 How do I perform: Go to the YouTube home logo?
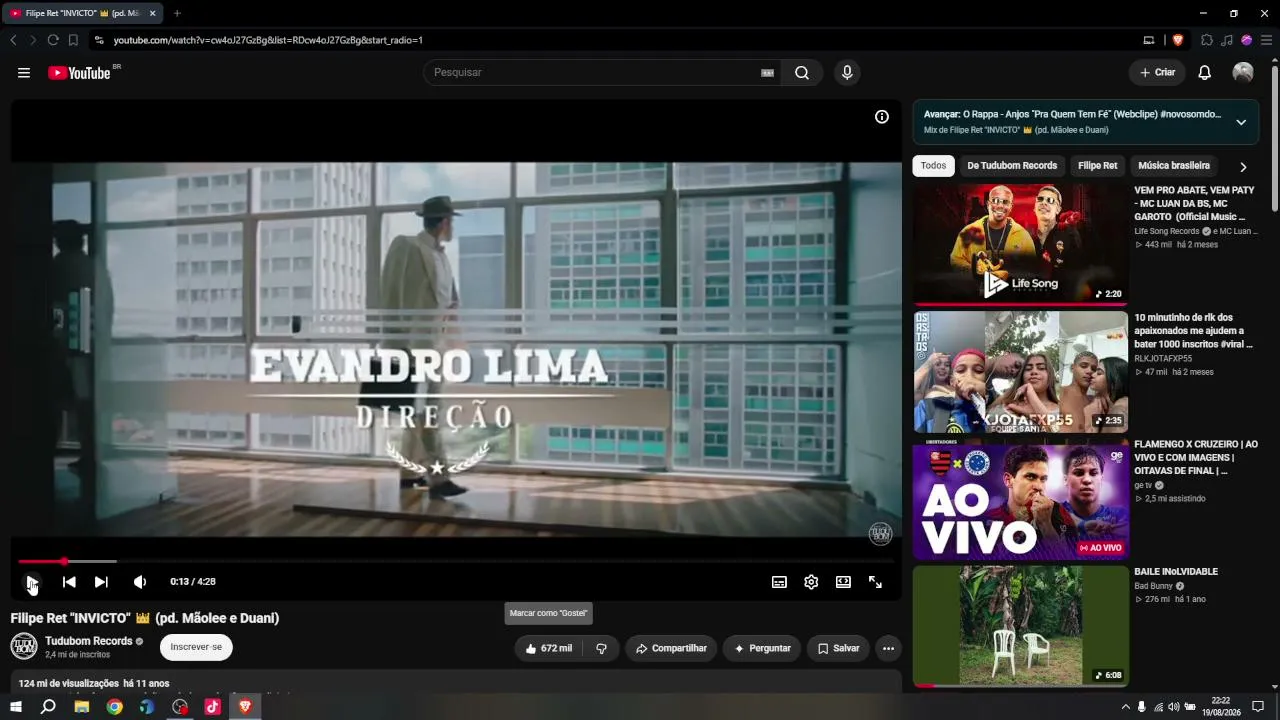pyautogui.click(x=79, y=73)
